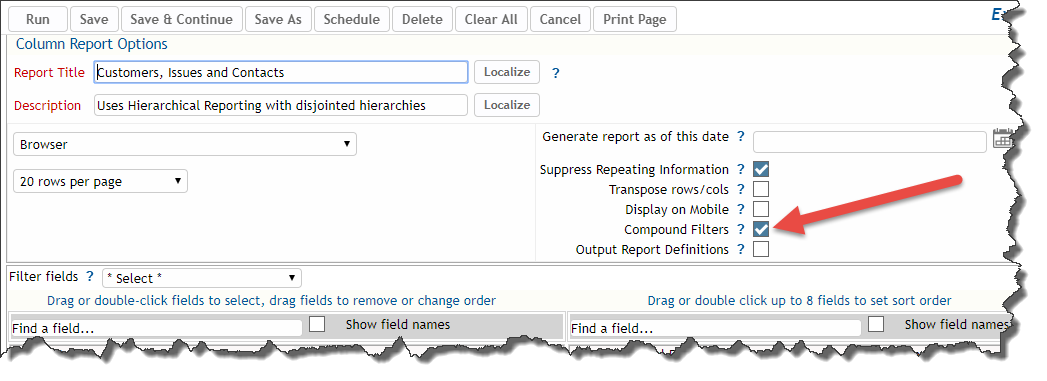Click Localize next to Description field
The image size is (1047, 381).
click(507, 105)
